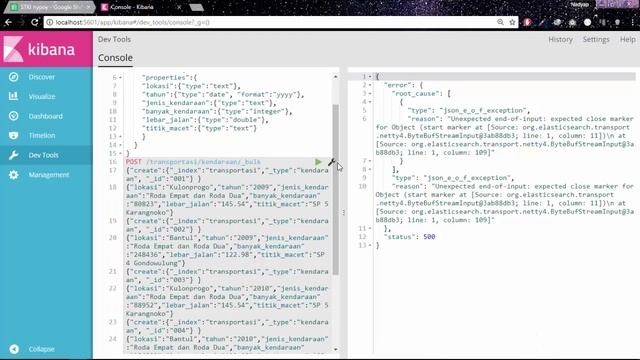The height and width of the screenshot is (360, 640).
Task: Click the "titik_macet" text mapping line
Action: pos(199,128)
